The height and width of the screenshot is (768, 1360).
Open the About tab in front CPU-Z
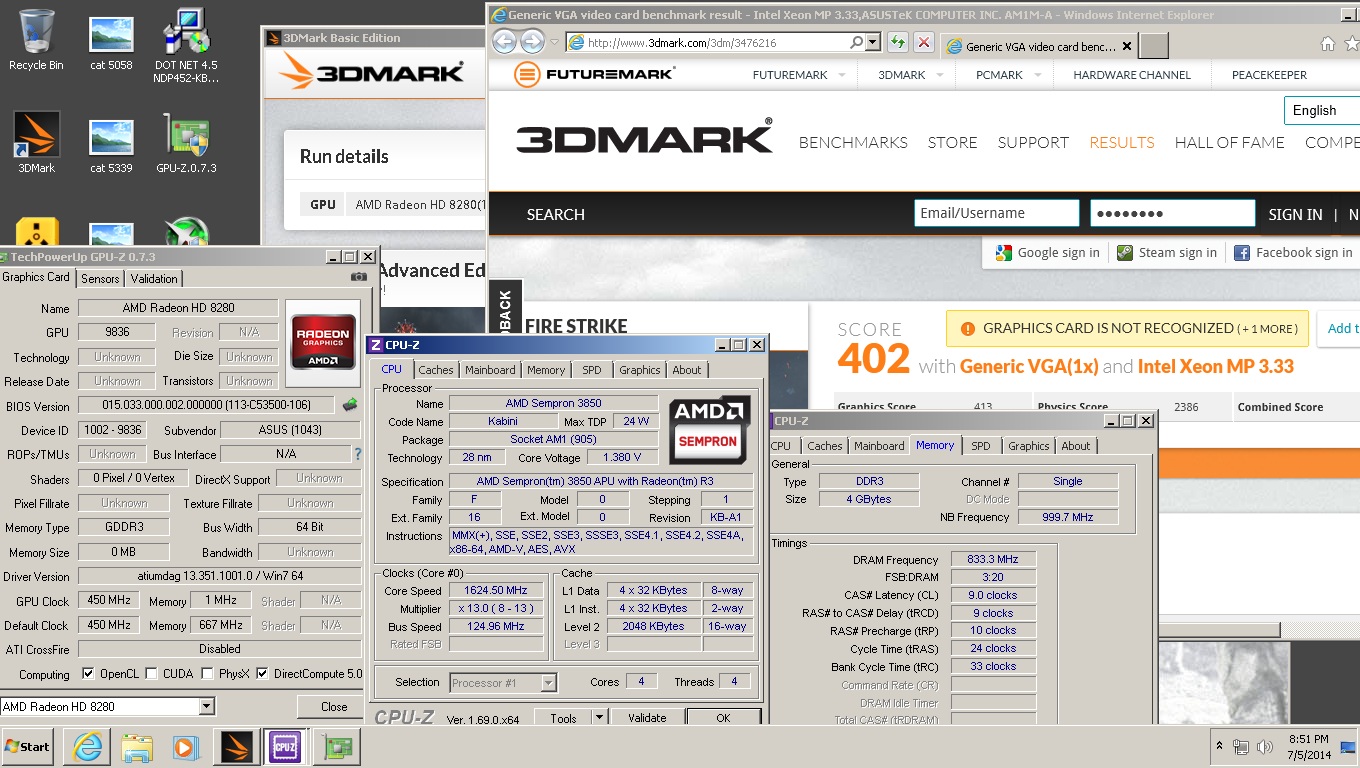click(687, 370)
